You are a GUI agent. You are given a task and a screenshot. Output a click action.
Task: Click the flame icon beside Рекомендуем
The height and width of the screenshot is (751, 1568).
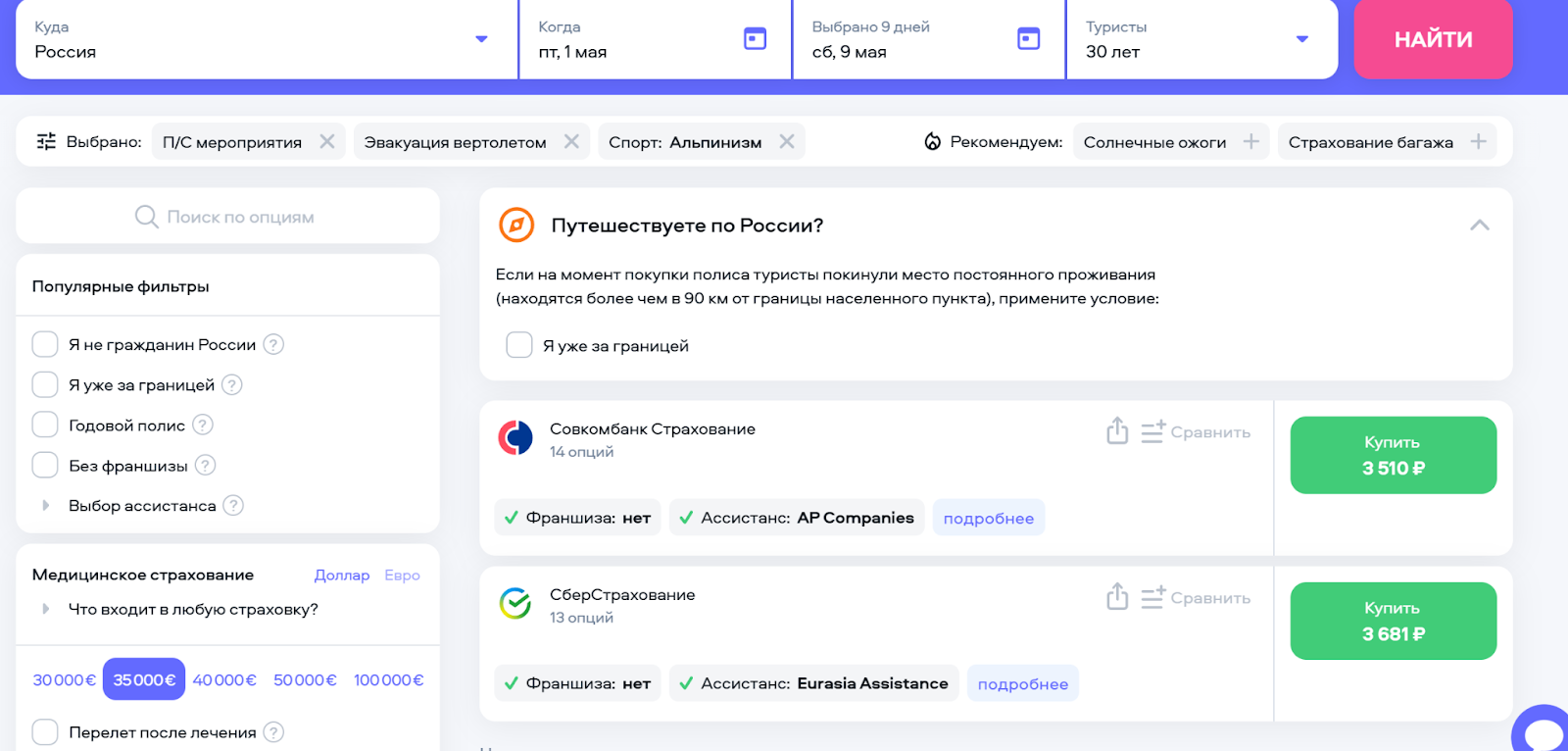[x=933, y=142]
